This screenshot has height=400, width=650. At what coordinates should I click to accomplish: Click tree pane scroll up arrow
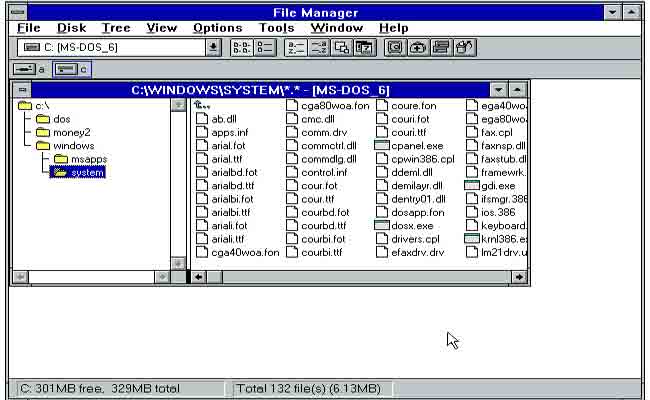(178, 105)
